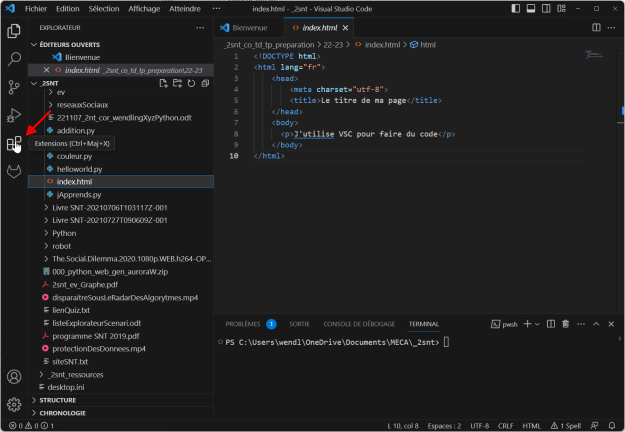Click the editor minimap preview
Viewport: 625px width, 432px height.
click(x=594, y=55)
